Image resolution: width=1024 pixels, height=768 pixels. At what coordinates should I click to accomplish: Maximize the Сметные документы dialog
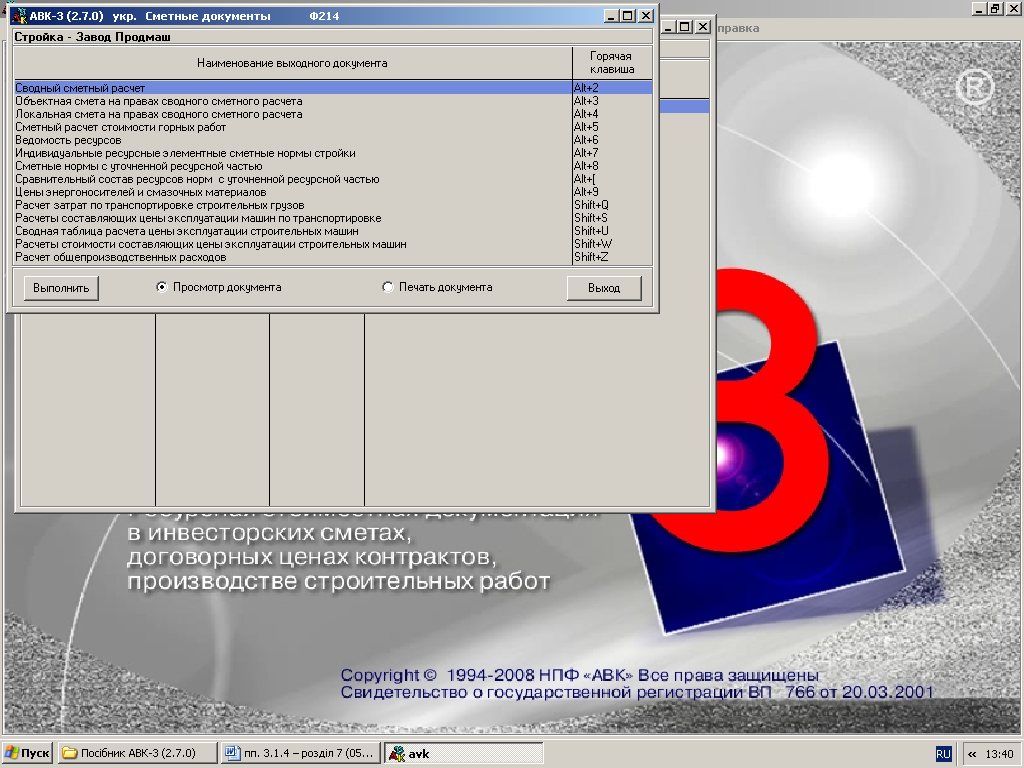(x=628, y=16)
